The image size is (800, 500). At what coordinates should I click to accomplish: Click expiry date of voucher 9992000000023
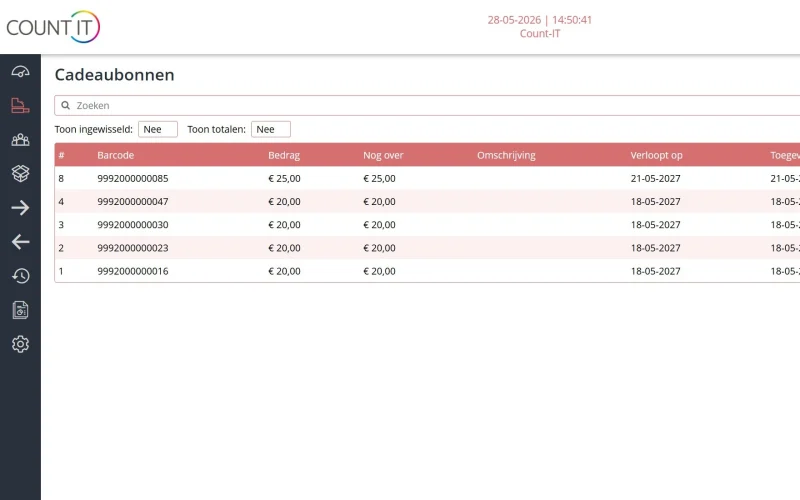tap(656, 248)
